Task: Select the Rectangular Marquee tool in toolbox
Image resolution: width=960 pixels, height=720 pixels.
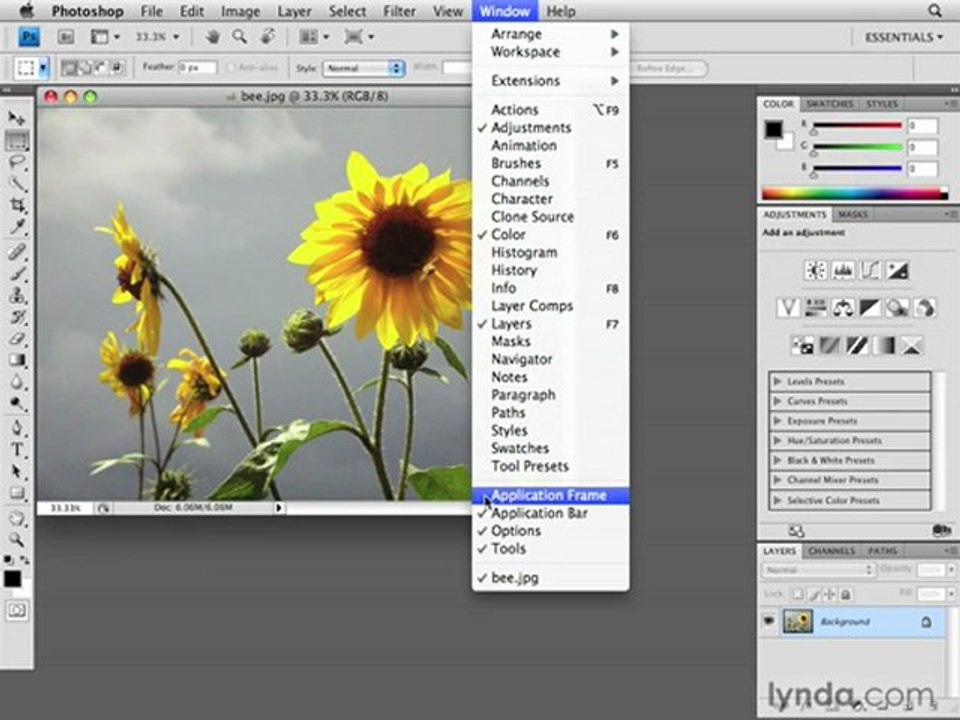Action: (x=17, y=141)
